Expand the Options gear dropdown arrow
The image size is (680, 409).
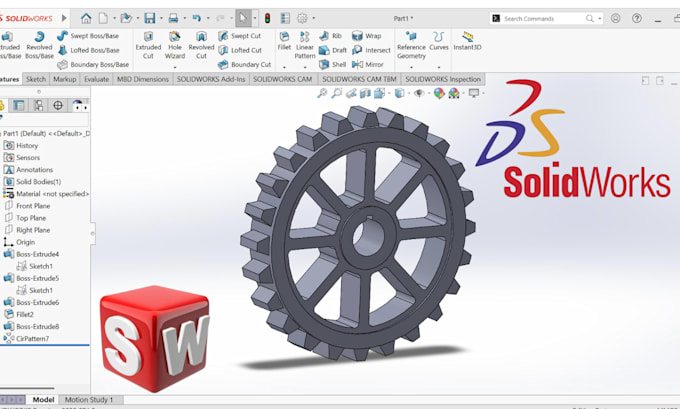click(x=314, y=18)
